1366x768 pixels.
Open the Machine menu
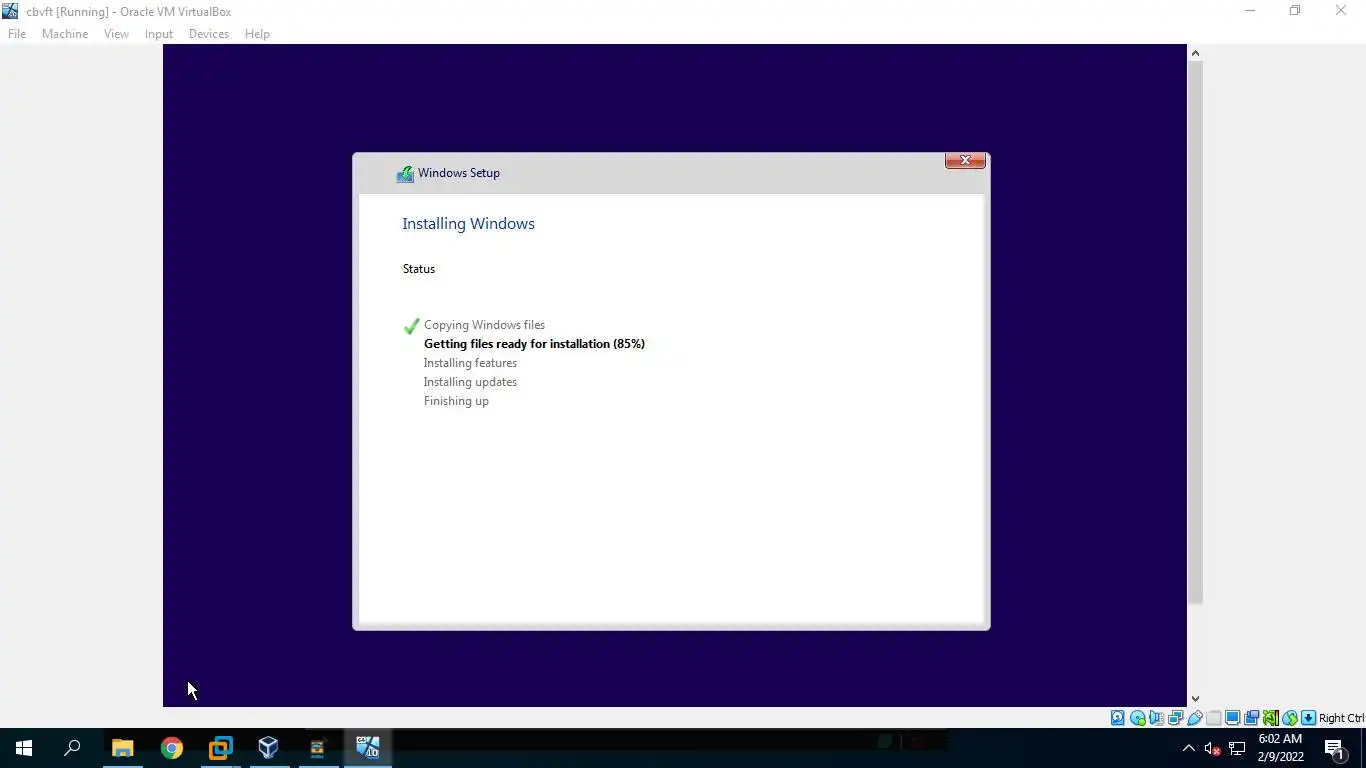coord(65,34)
